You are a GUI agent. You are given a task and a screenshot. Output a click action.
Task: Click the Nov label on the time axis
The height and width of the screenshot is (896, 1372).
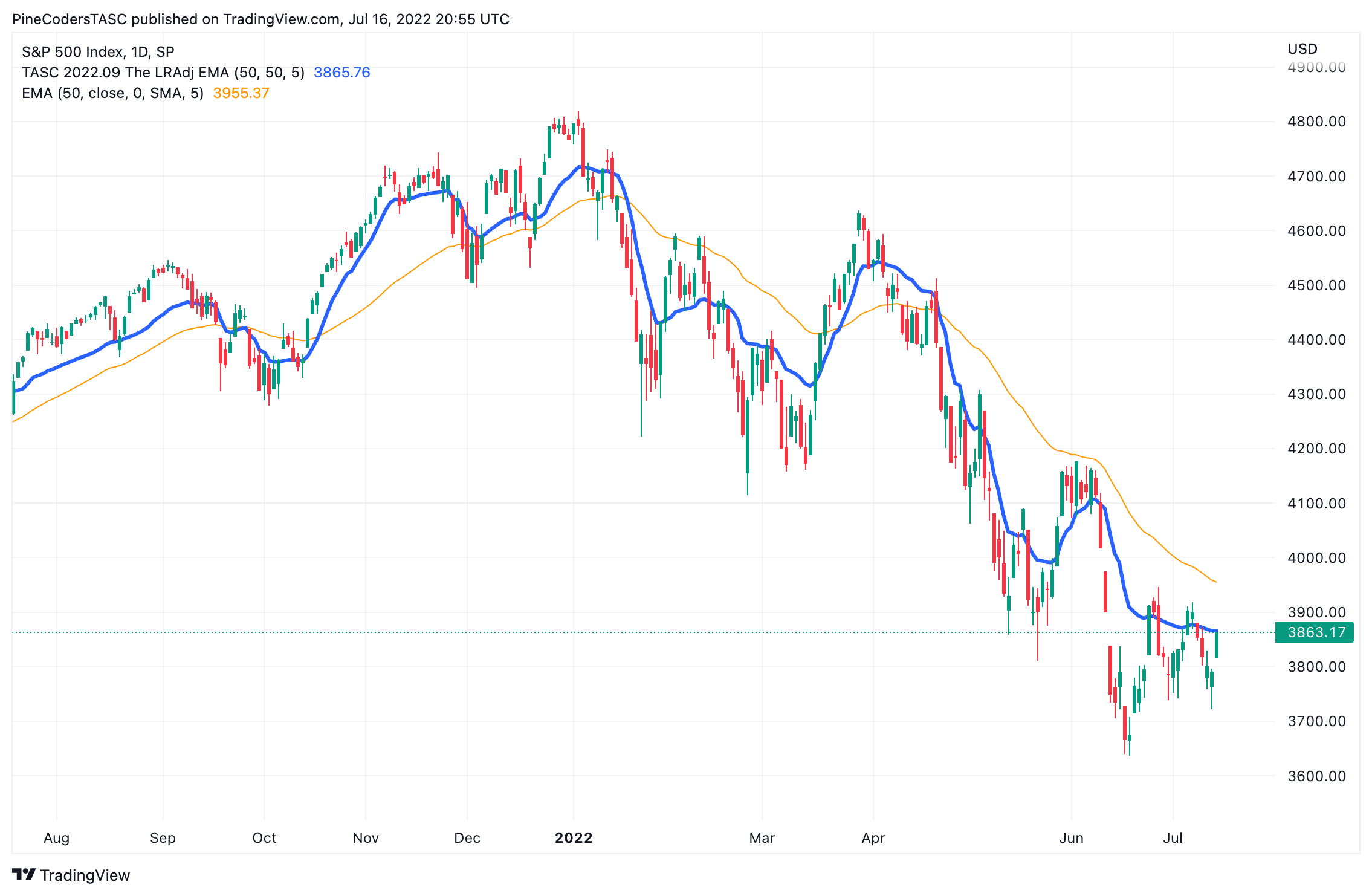pos(366,839)
